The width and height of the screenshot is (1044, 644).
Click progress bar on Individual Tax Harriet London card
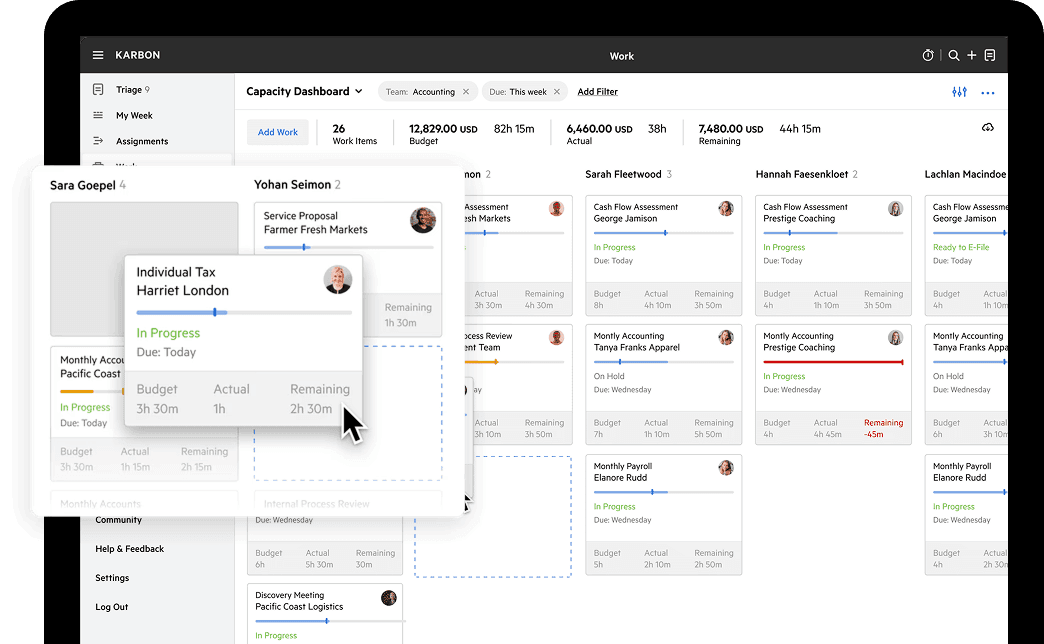pyautogui.click(x=244, y=312)
